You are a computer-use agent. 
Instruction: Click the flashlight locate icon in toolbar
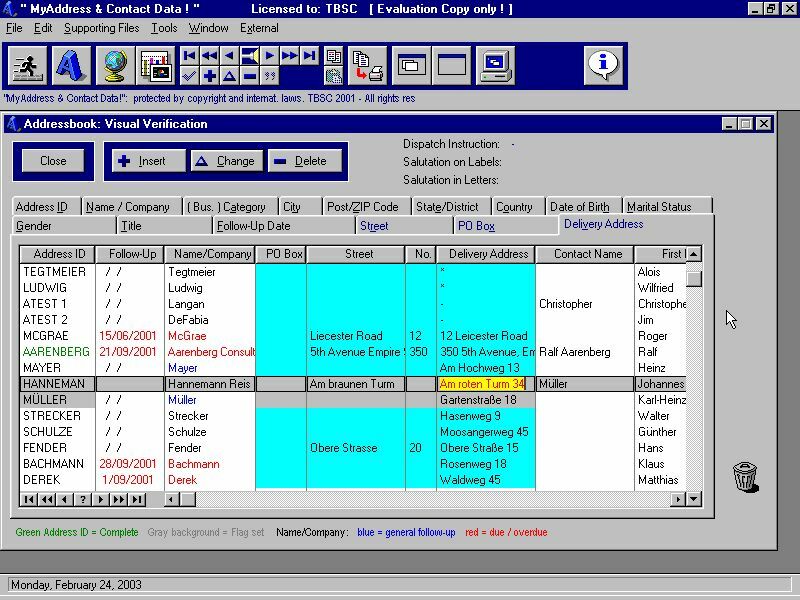pyautogui.click(x=249, y=56)
